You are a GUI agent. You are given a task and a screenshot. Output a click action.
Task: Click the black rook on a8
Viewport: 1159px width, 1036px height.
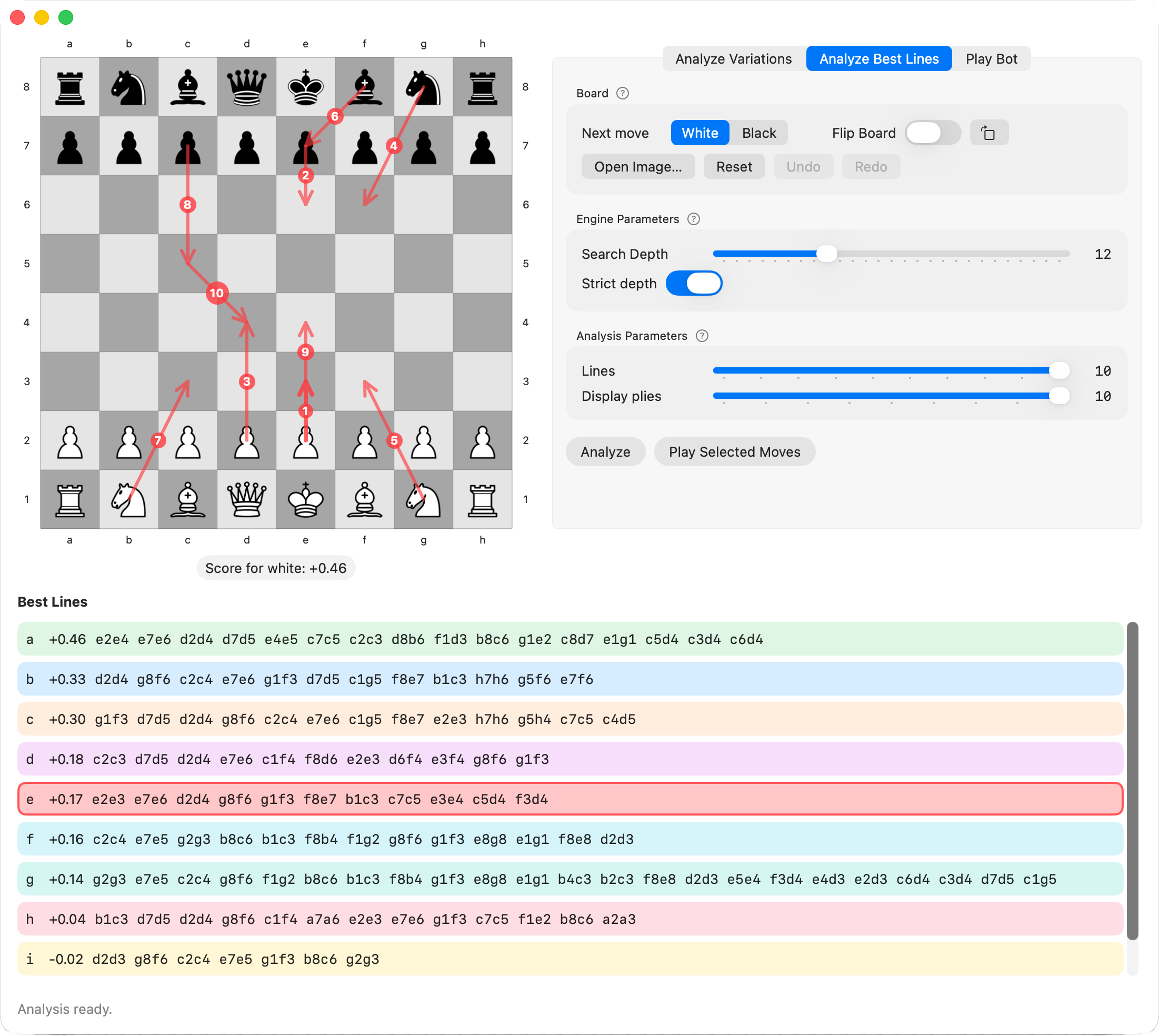pyautogui.click(x=70, y=87)
